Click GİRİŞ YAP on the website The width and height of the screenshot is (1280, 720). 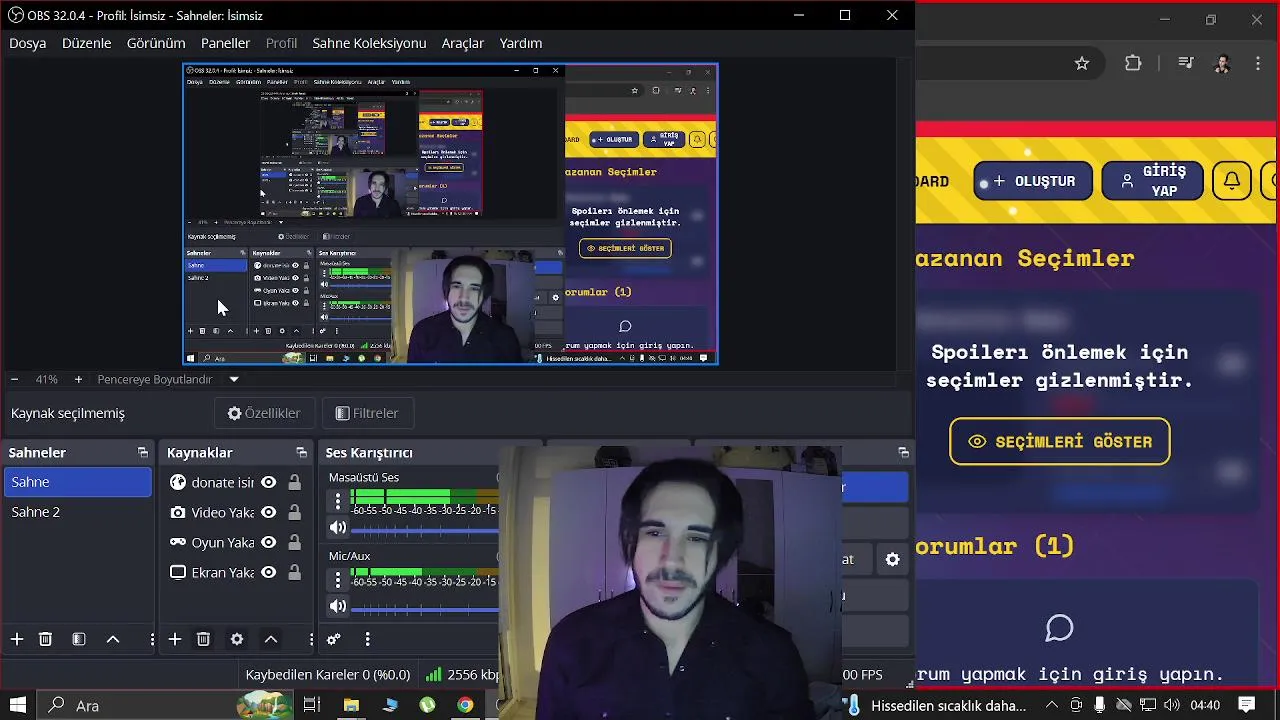tap(1152, 181)
